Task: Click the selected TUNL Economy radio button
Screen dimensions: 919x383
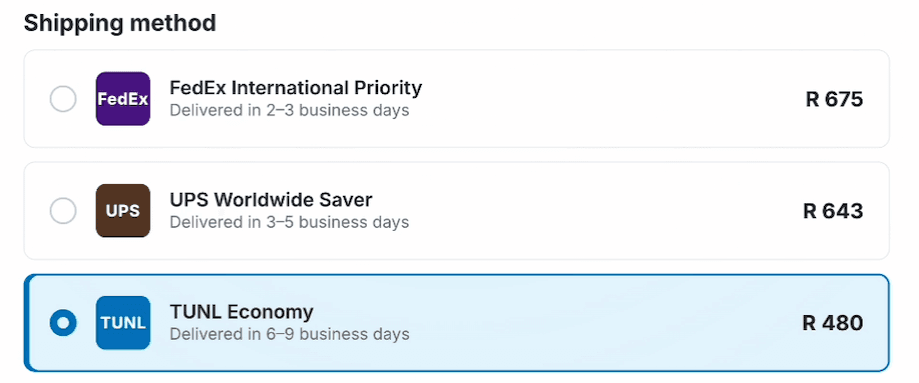Action: coord(63,323)
